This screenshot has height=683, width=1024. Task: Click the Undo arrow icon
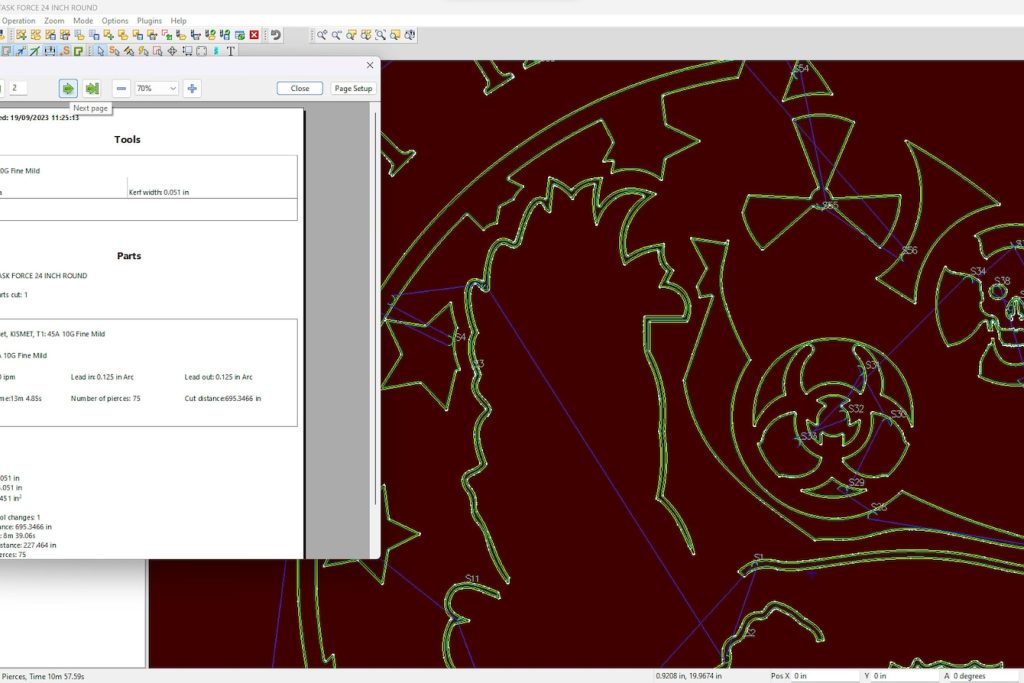[275, 35]
